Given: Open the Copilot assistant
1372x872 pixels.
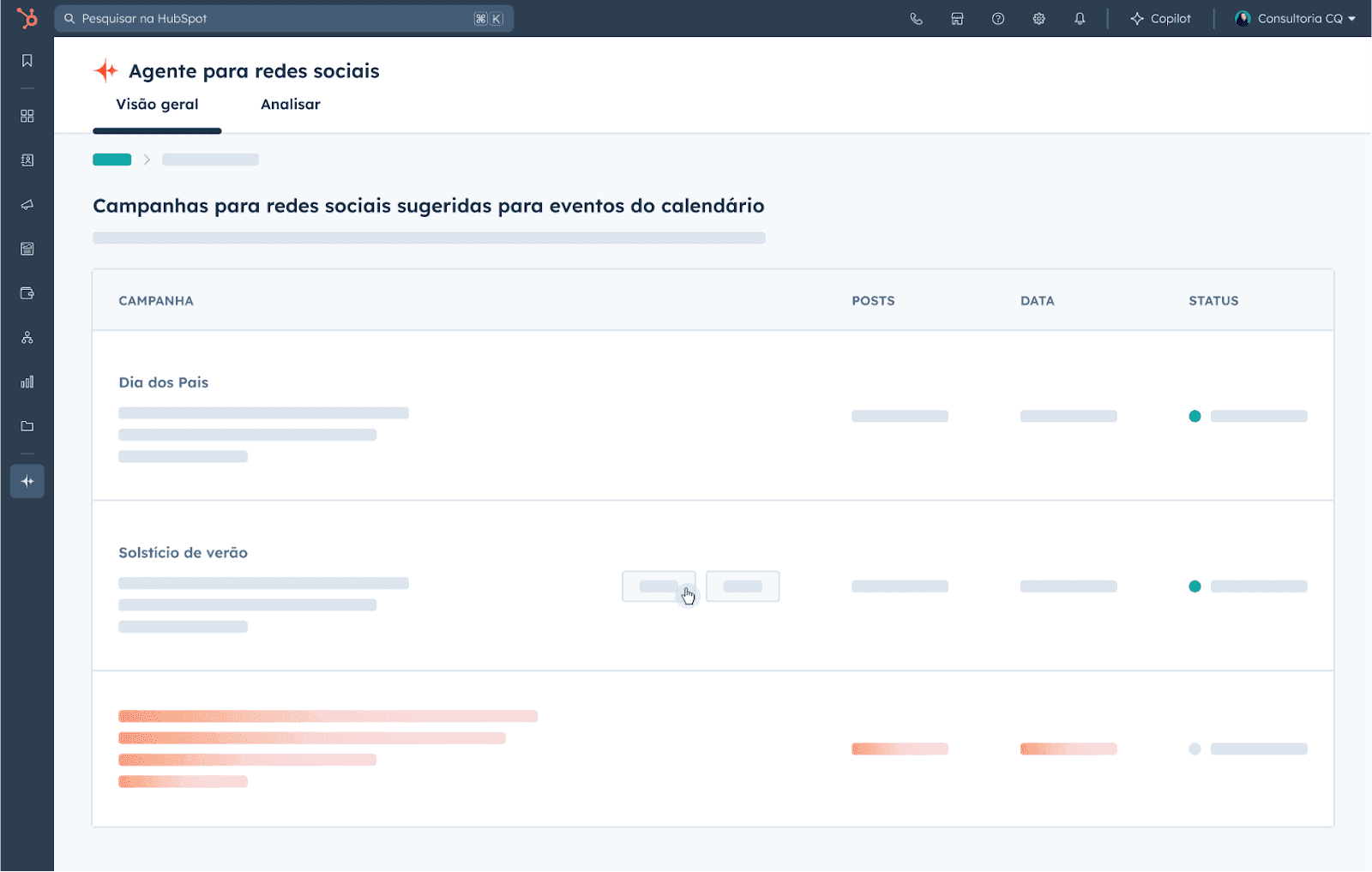Looking at the screenshot, I should (x=1160, y=18).
